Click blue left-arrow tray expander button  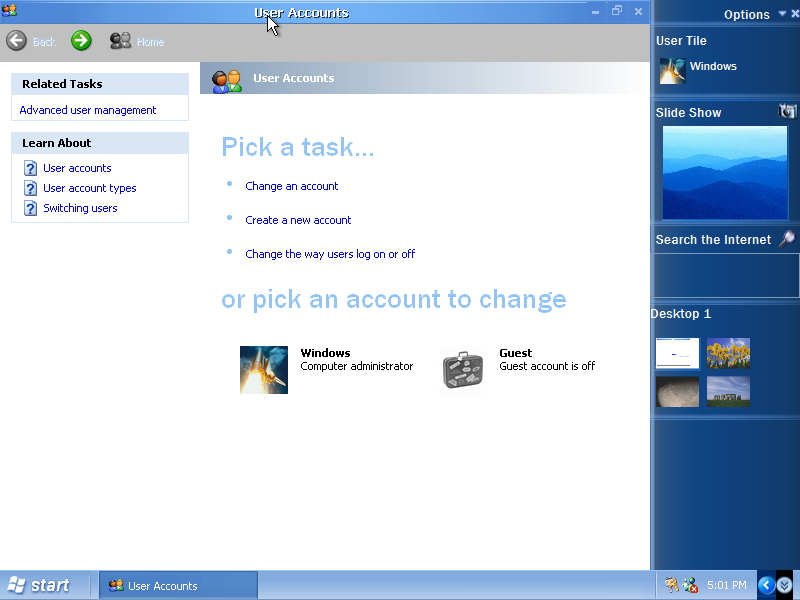(x=766, y=585)
